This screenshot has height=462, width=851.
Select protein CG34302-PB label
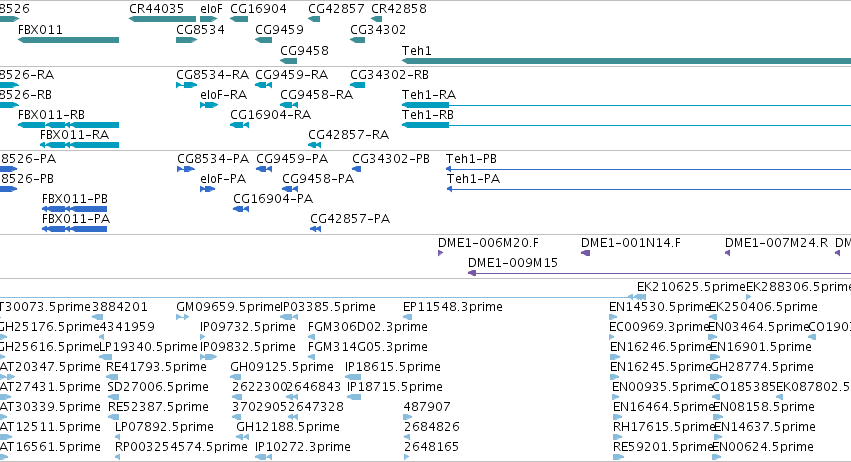click(x=391, y=159)
